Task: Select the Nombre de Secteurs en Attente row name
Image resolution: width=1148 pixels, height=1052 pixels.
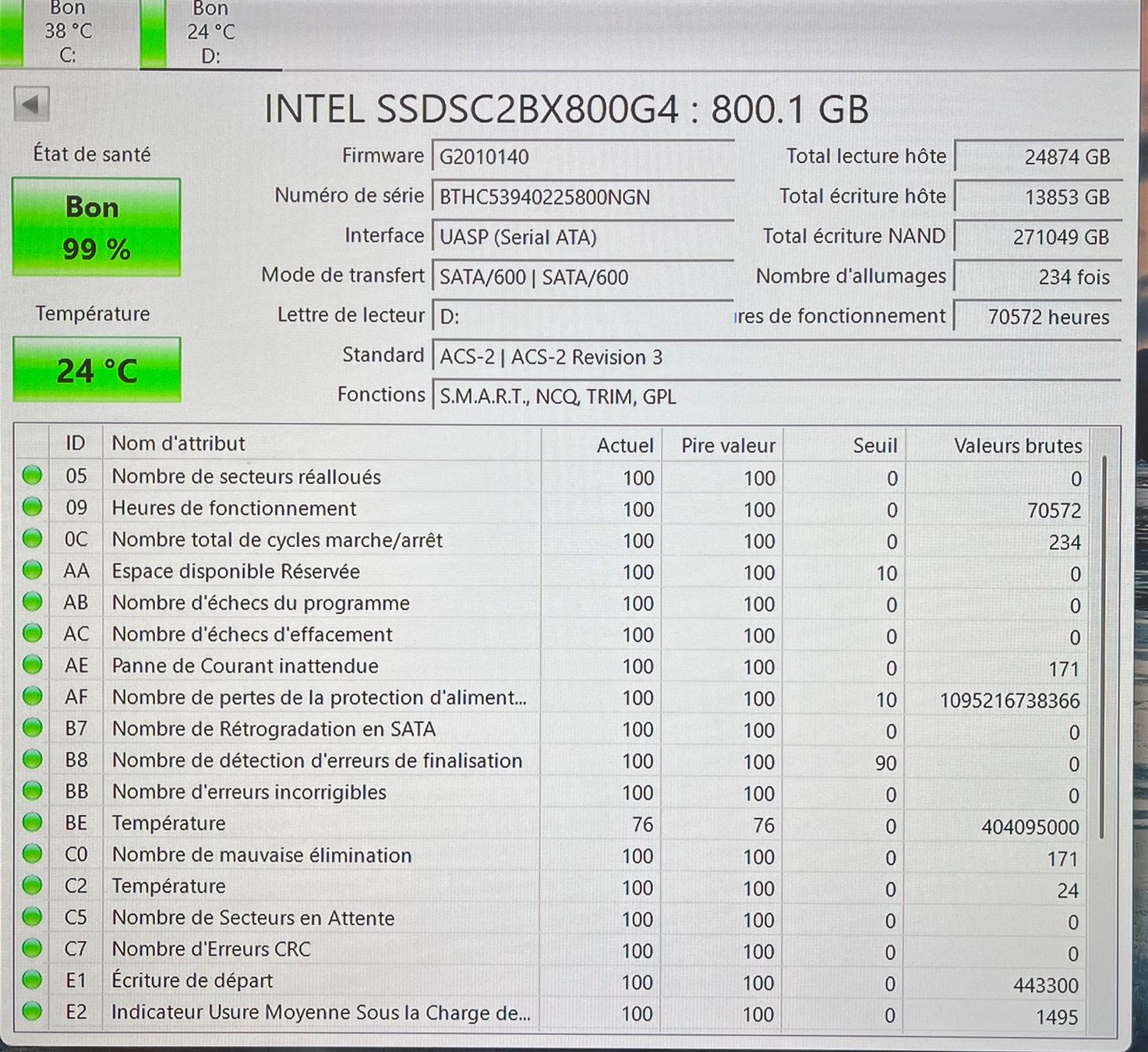Action: click(253, 917)
